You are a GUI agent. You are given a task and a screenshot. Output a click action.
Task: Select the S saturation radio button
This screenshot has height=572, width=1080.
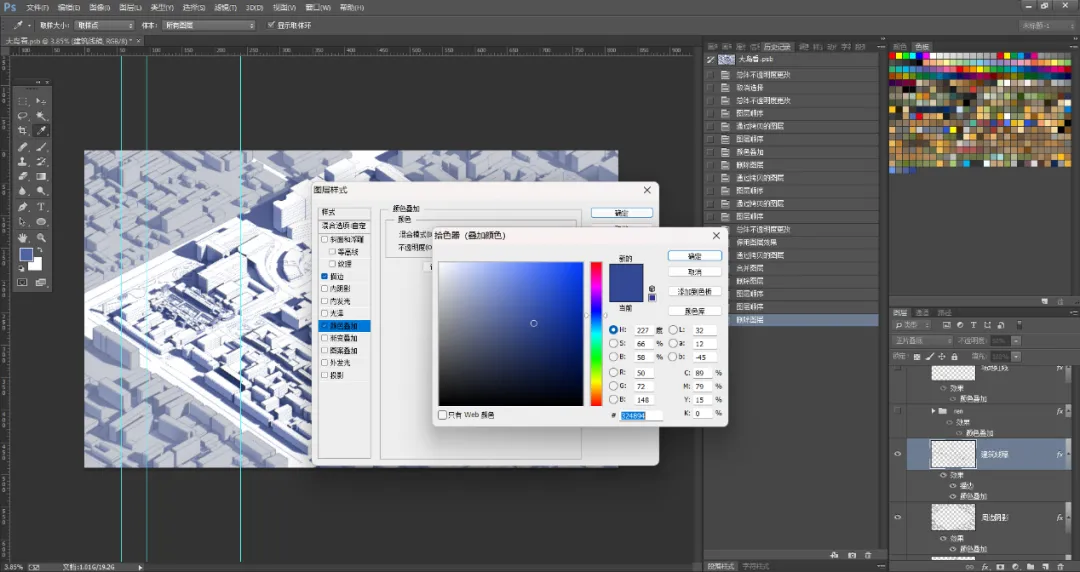click(613, 343)
